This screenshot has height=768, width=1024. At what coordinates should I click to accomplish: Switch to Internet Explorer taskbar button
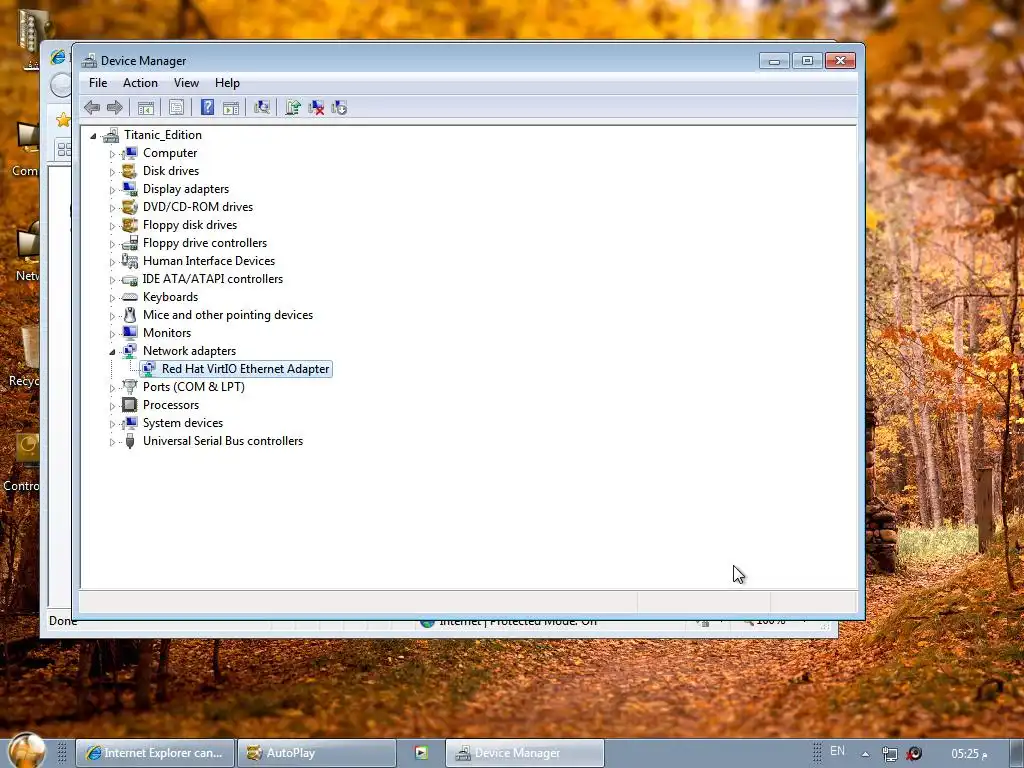tap(155, 753)
